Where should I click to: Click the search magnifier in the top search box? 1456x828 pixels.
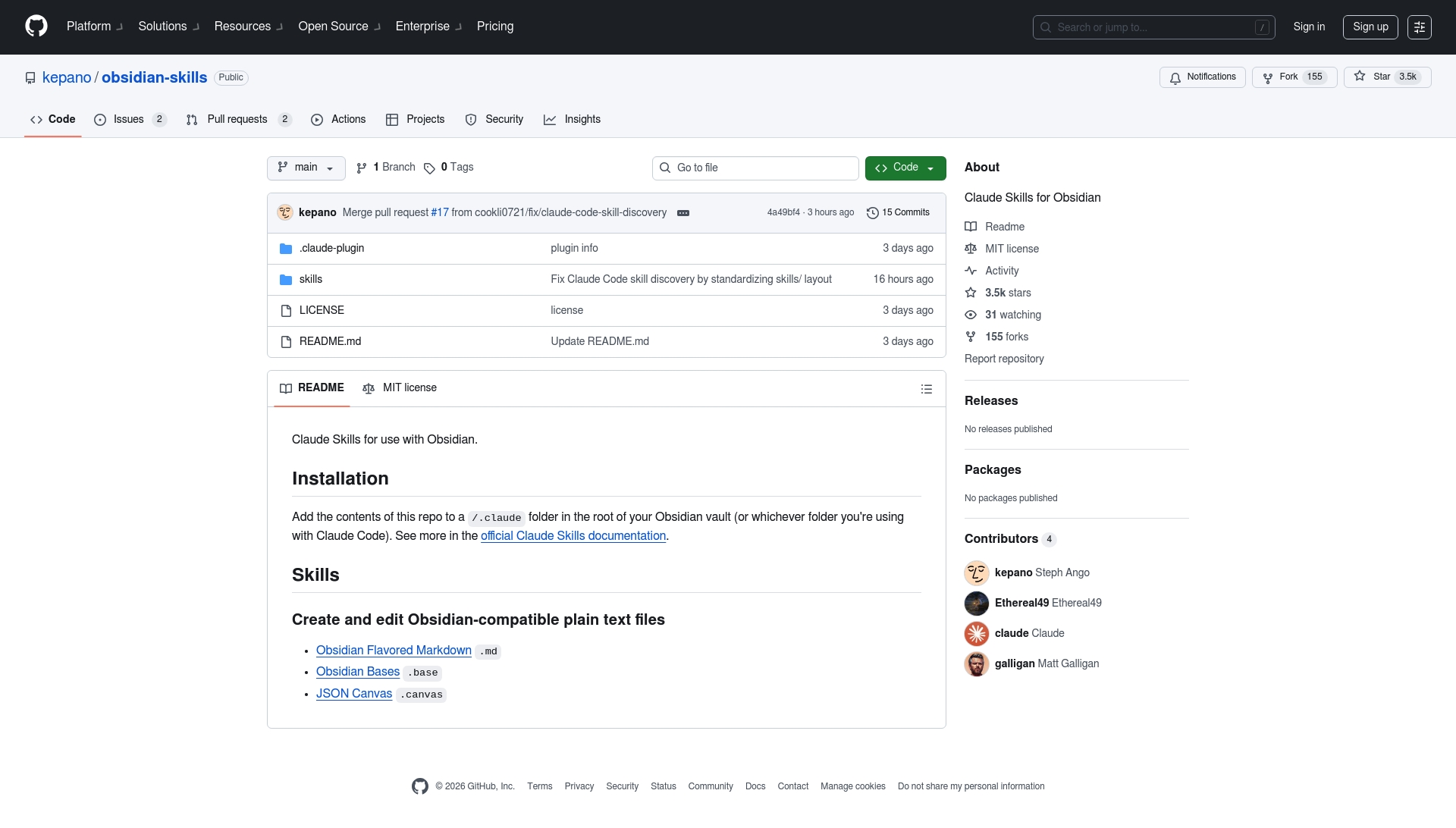1046,27
